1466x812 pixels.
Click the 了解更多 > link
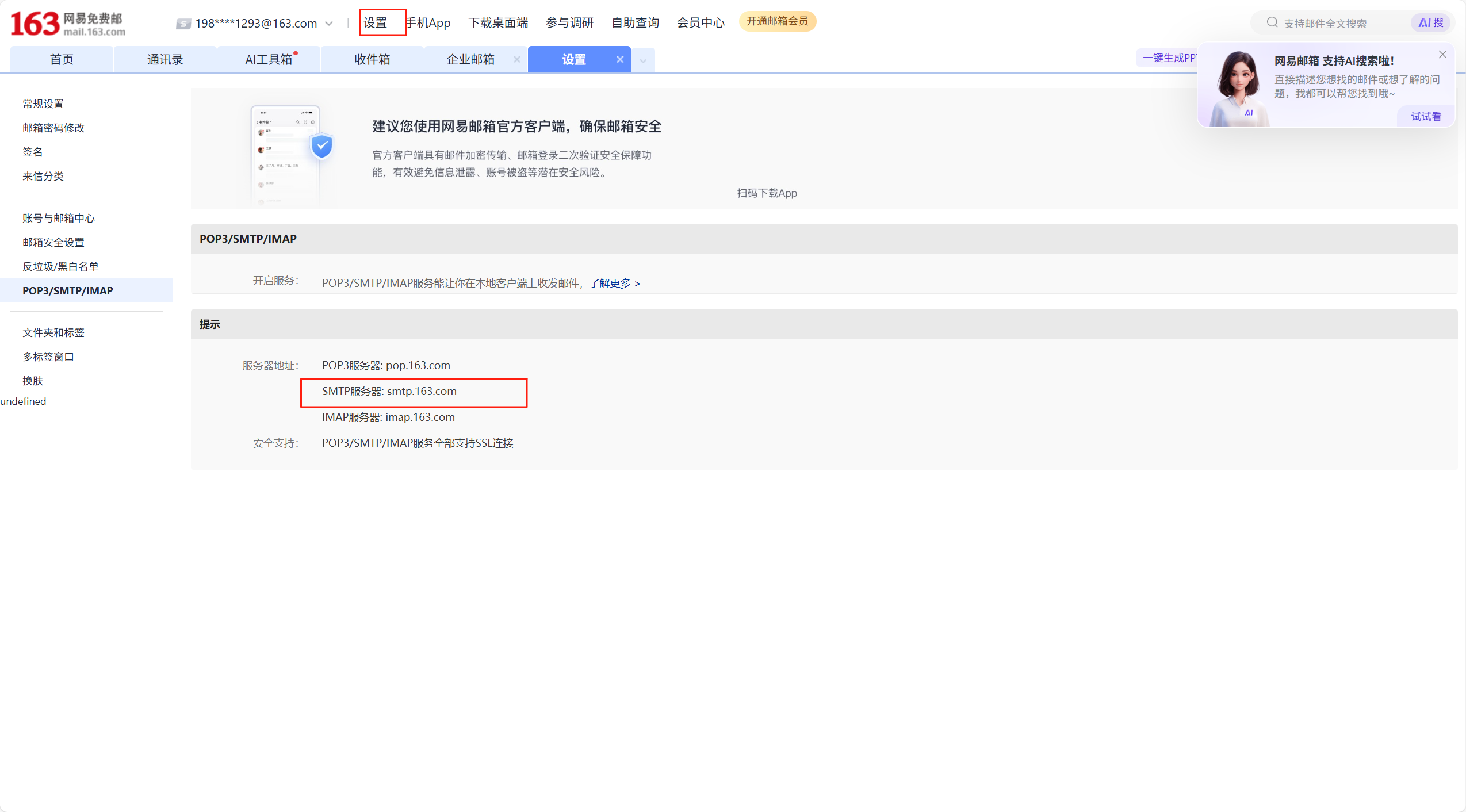[x=614, y=283]
